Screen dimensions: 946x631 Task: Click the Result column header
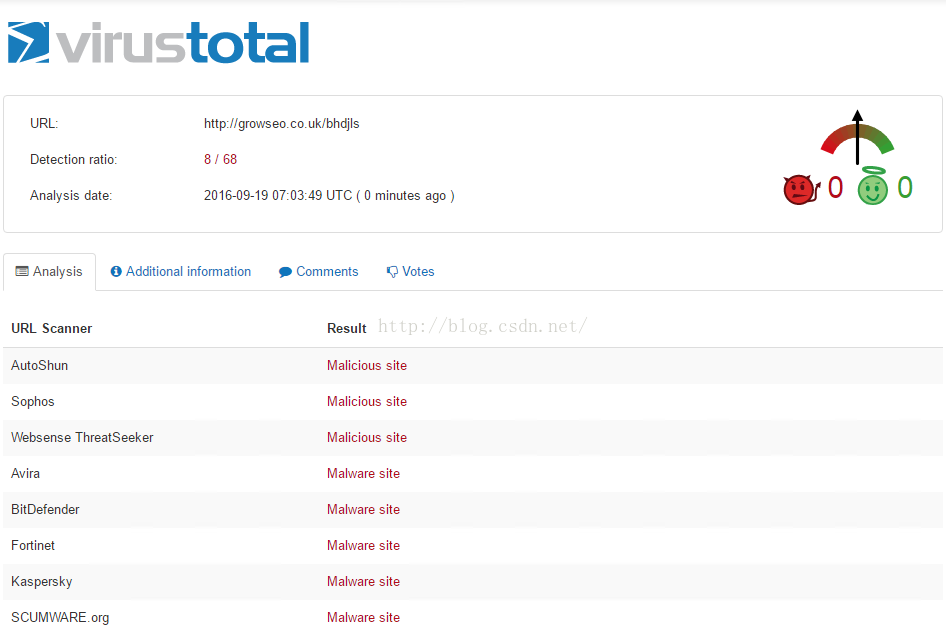pos(347,329)
